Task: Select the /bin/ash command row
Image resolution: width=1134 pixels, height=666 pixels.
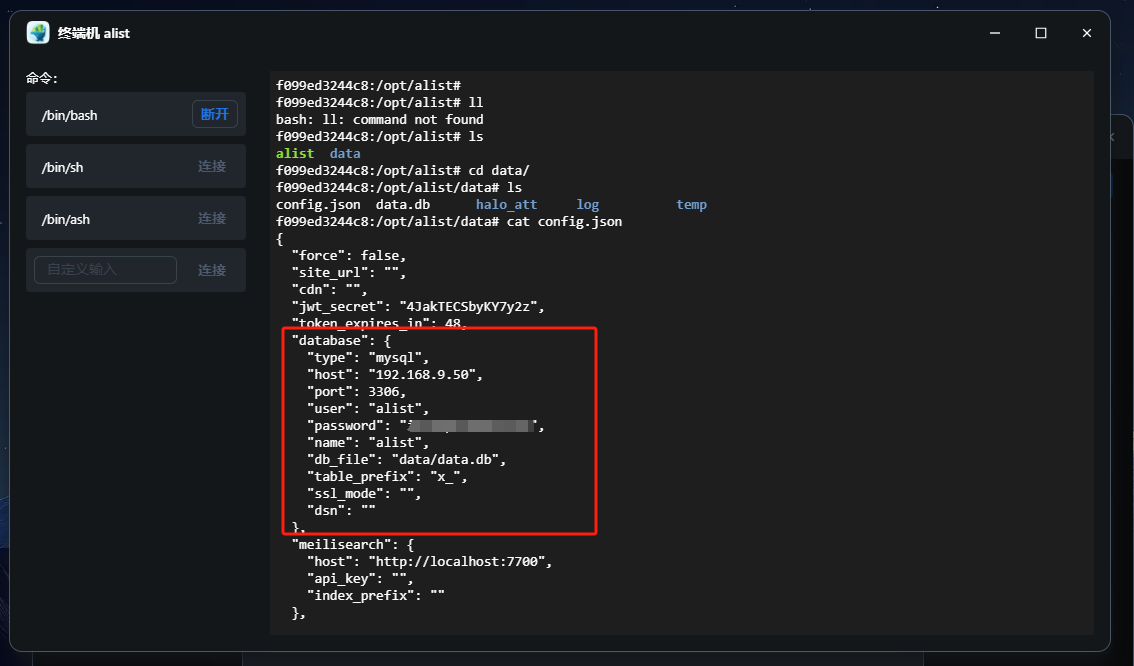Action: tap(136, 218)
